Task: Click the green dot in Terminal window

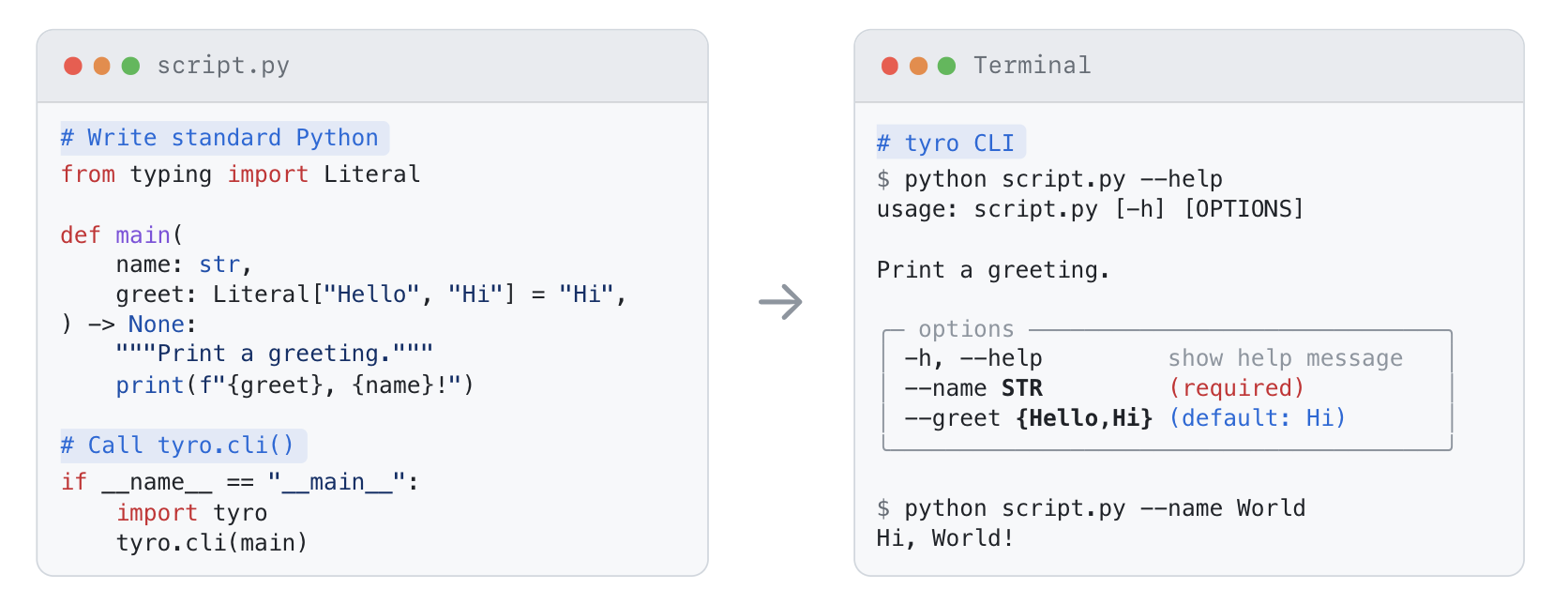Action: click(x=947, y=66)
